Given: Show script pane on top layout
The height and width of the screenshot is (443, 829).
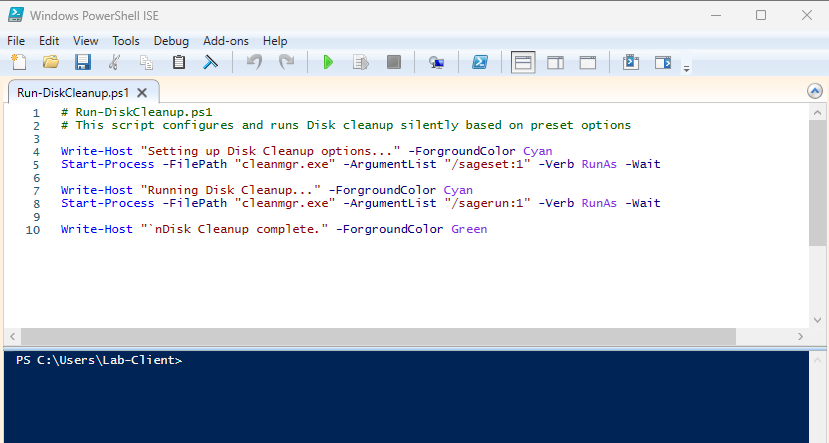Looking at the screenshot, I should click(523, 62).
